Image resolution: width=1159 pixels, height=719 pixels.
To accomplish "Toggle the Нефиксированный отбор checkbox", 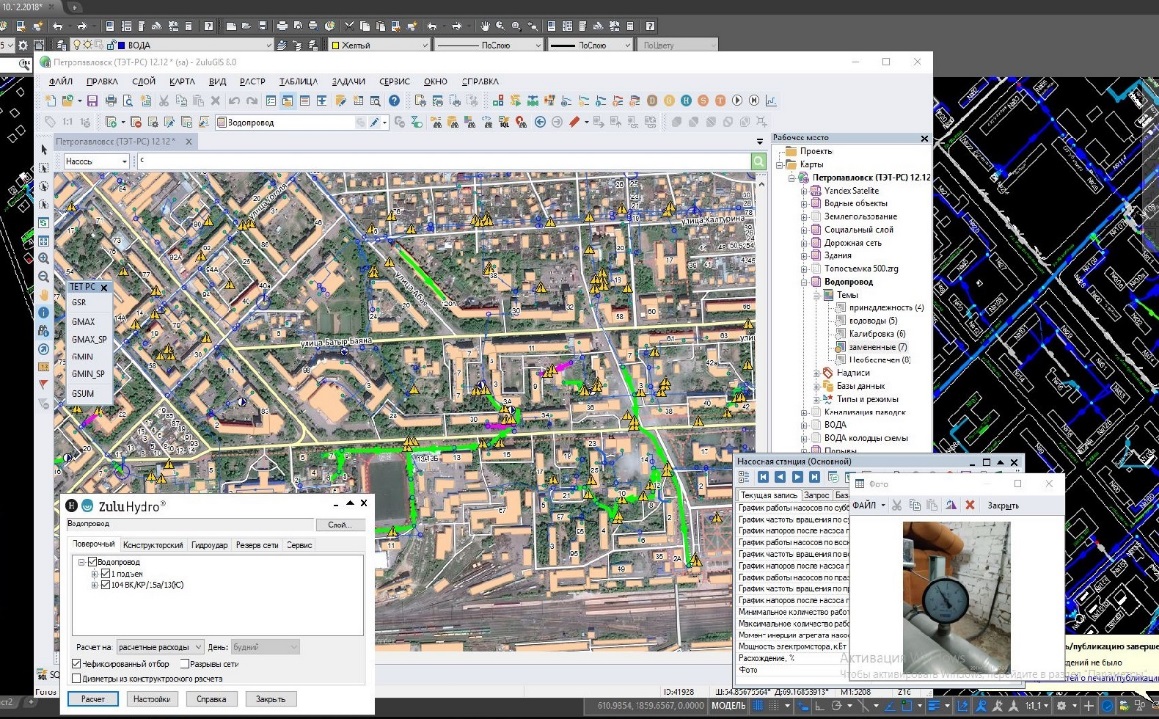I will coord(78,664).
